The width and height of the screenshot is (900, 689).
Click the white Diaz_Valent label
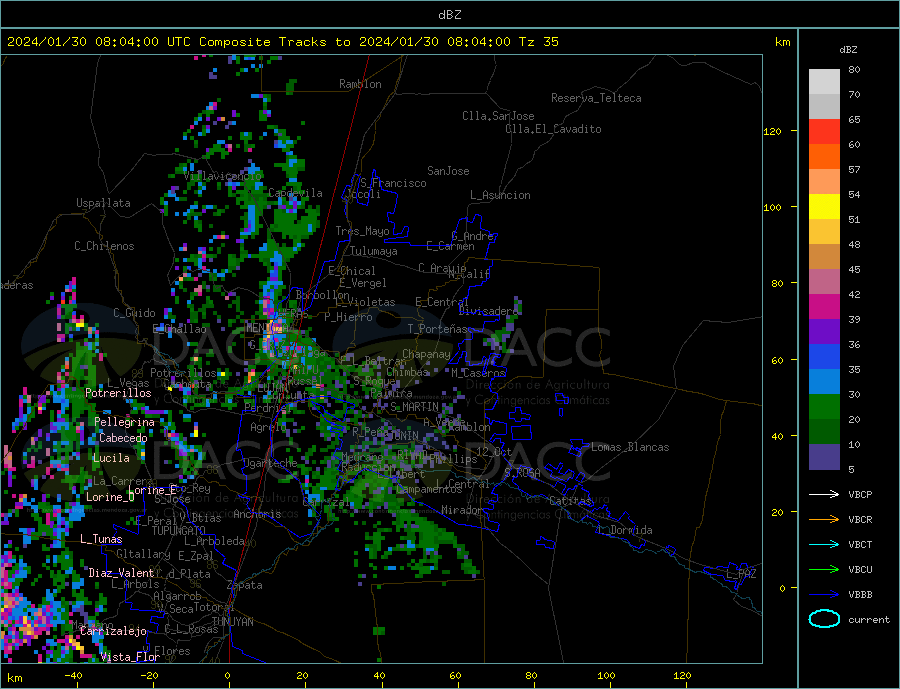tap(121, 573)
